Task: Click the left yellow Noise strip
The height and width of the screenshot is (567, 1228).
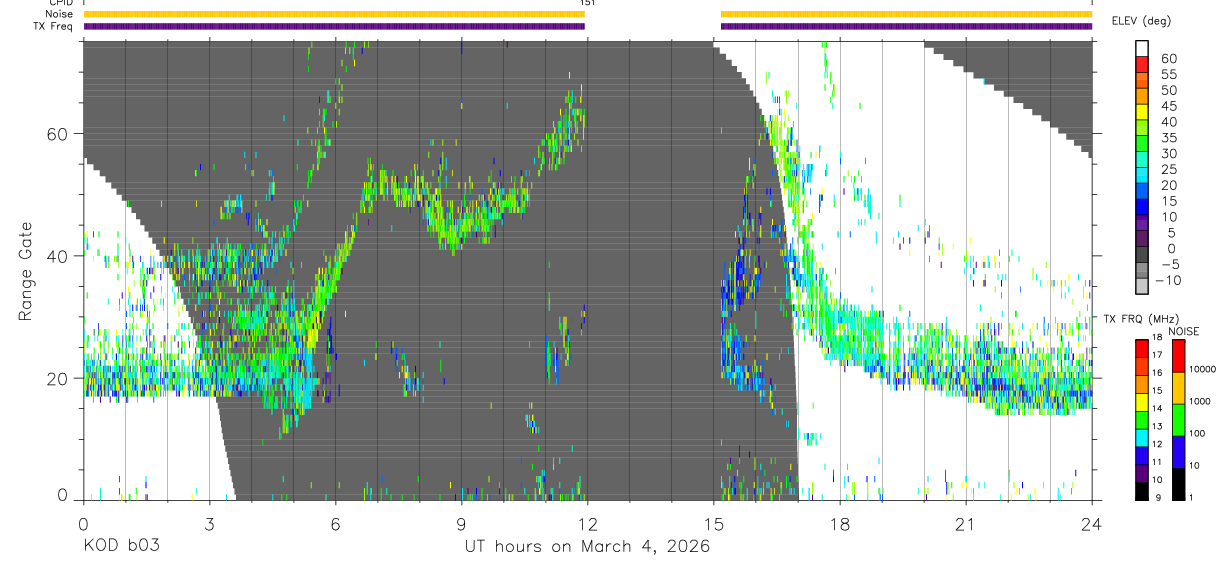Action: pyautogui.click(x=334, y=14)
